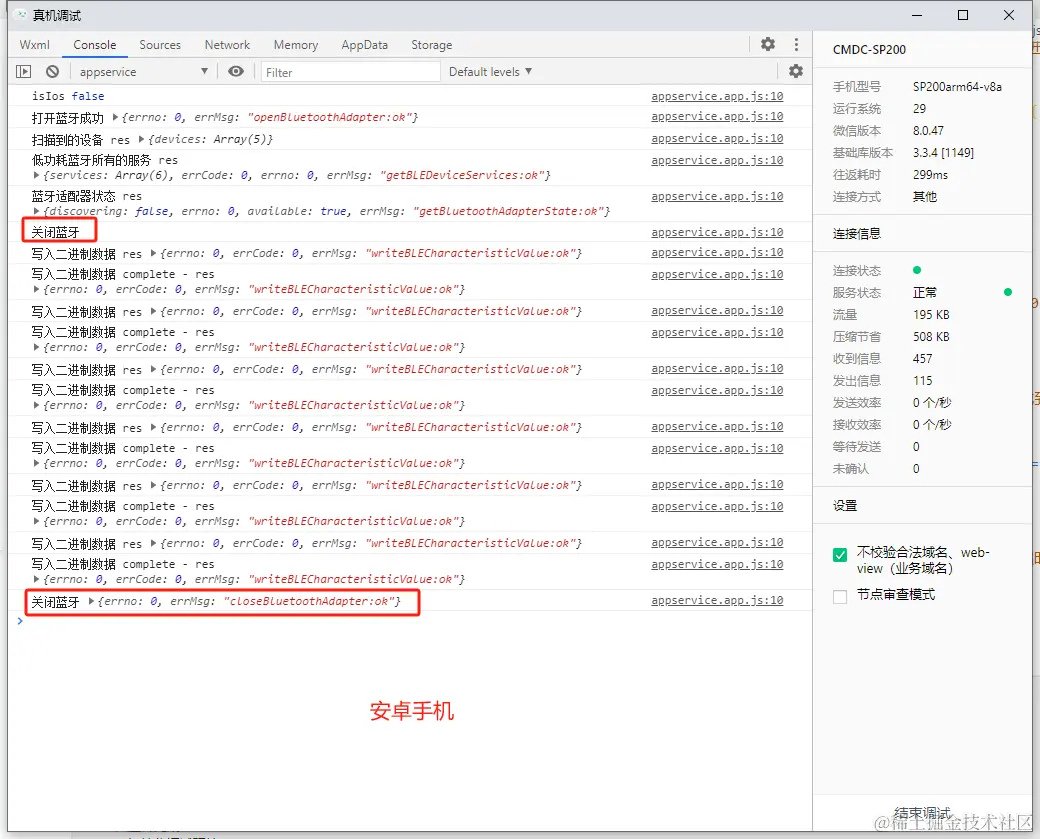Open appservice.app.js:10 link on isIos row
The height and width of the screenshot is (839, 1040).
pos(717,96)
